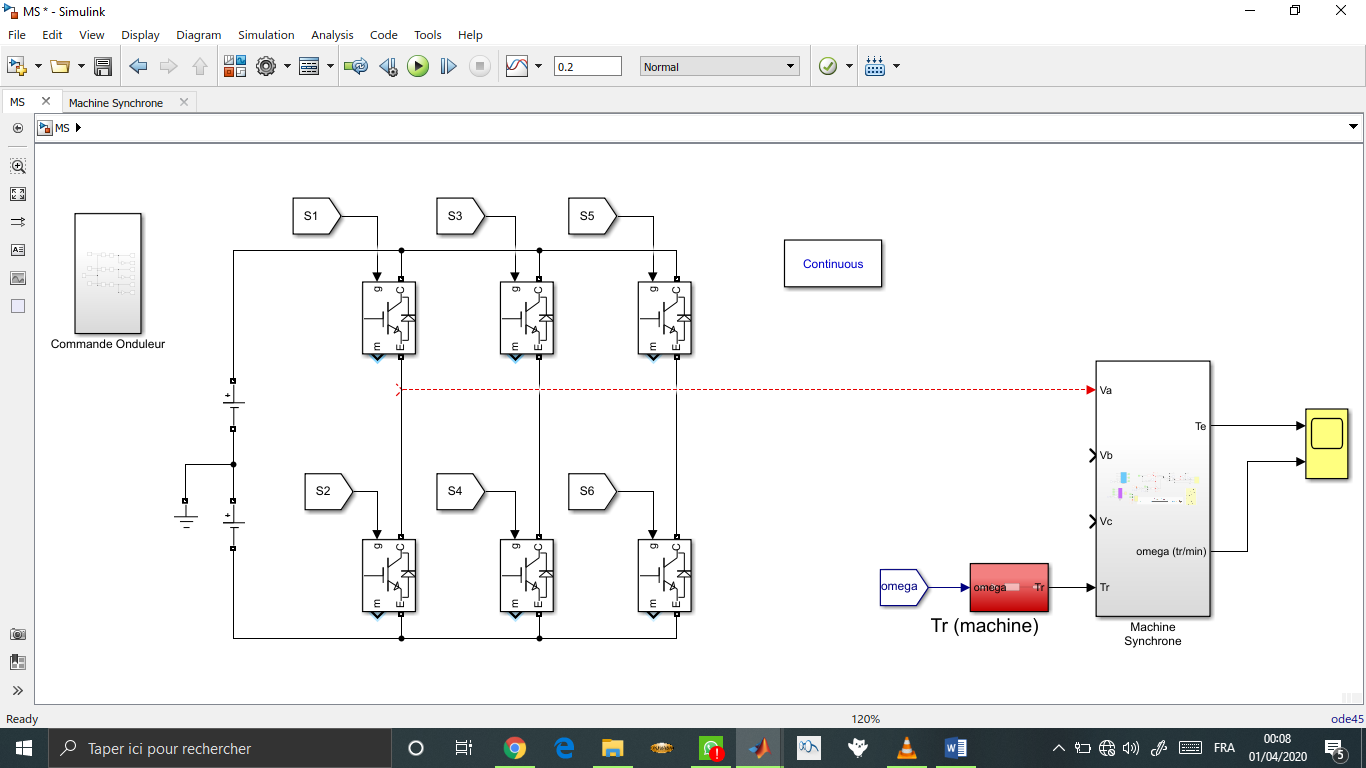Click the Step Forward button
This screenshot has width=1366, height=768.
pos(449,67)
